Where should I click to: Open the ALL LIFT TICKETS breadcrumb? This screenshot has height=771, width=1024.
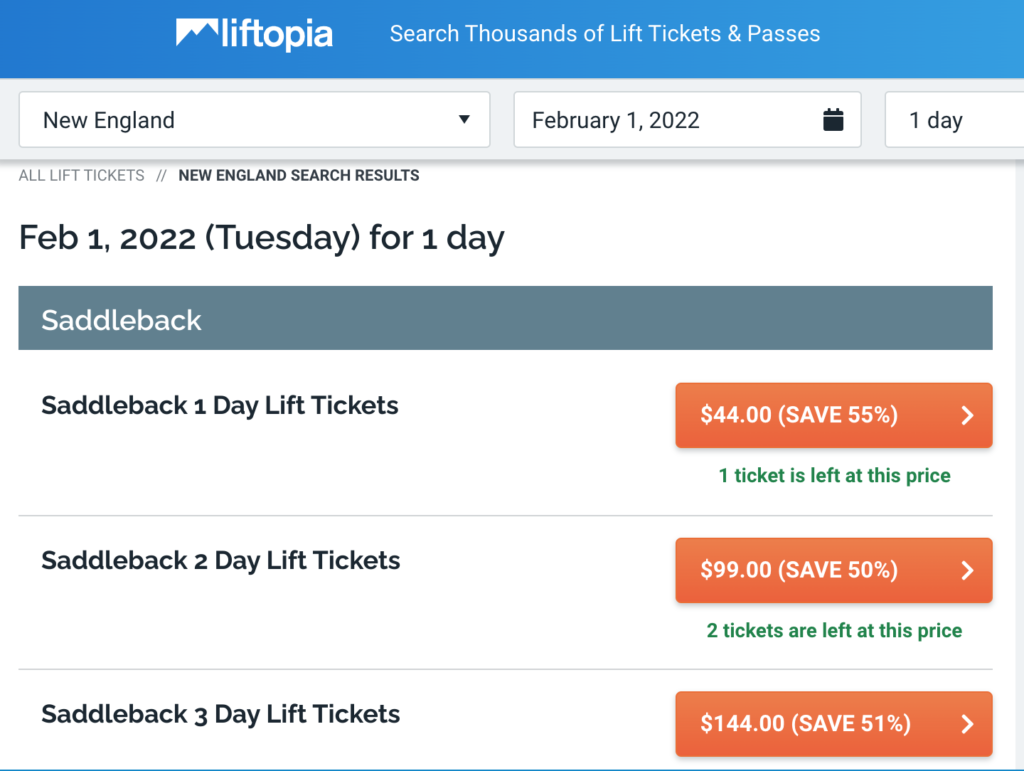[80, 175]
